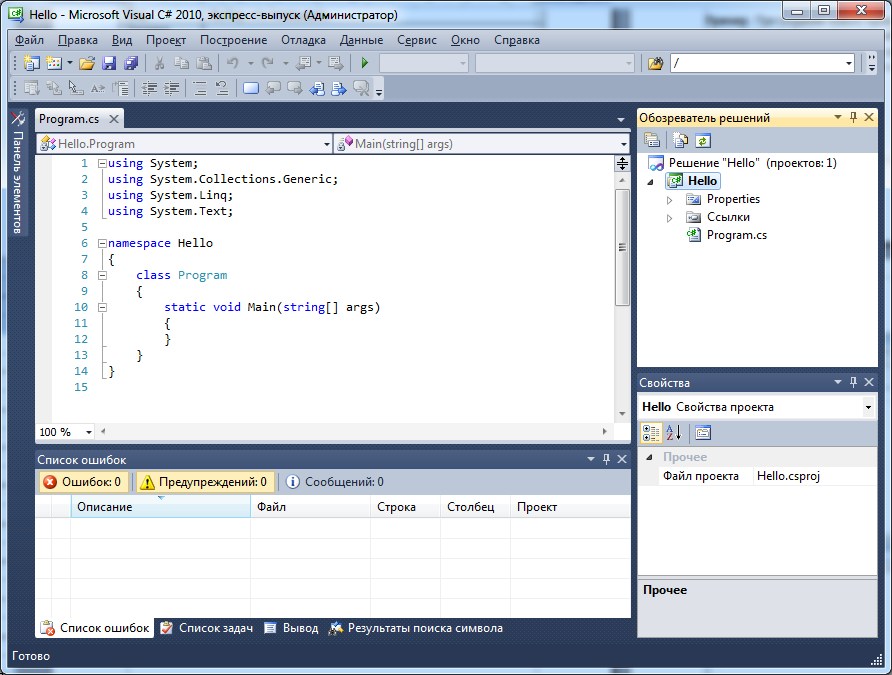Toggle the Errors: 0 filter button
This screenshot has height=675, width=892.
(x=84, y=482)
